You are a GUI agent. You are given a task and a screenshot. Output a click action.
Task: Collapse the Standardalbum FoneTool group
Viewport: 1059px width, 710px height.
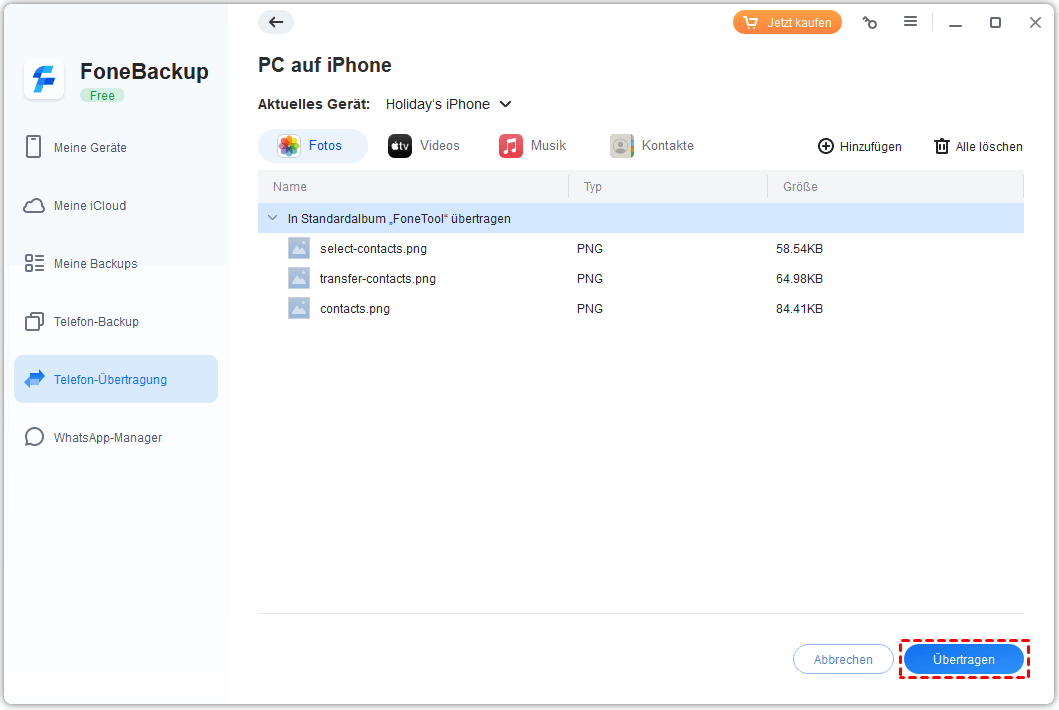(x=272, y=218)
